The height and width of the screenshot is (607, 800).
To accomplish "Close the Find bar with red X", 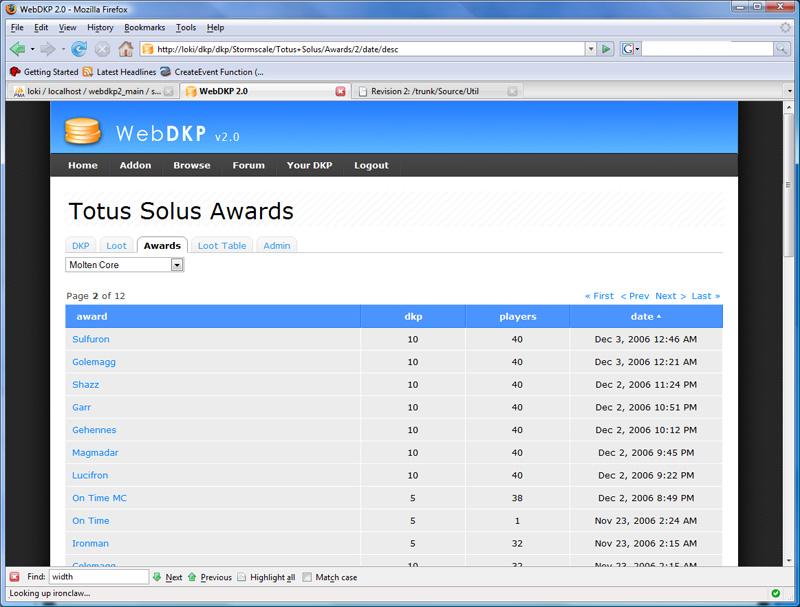I will click(x=14, y=577).
